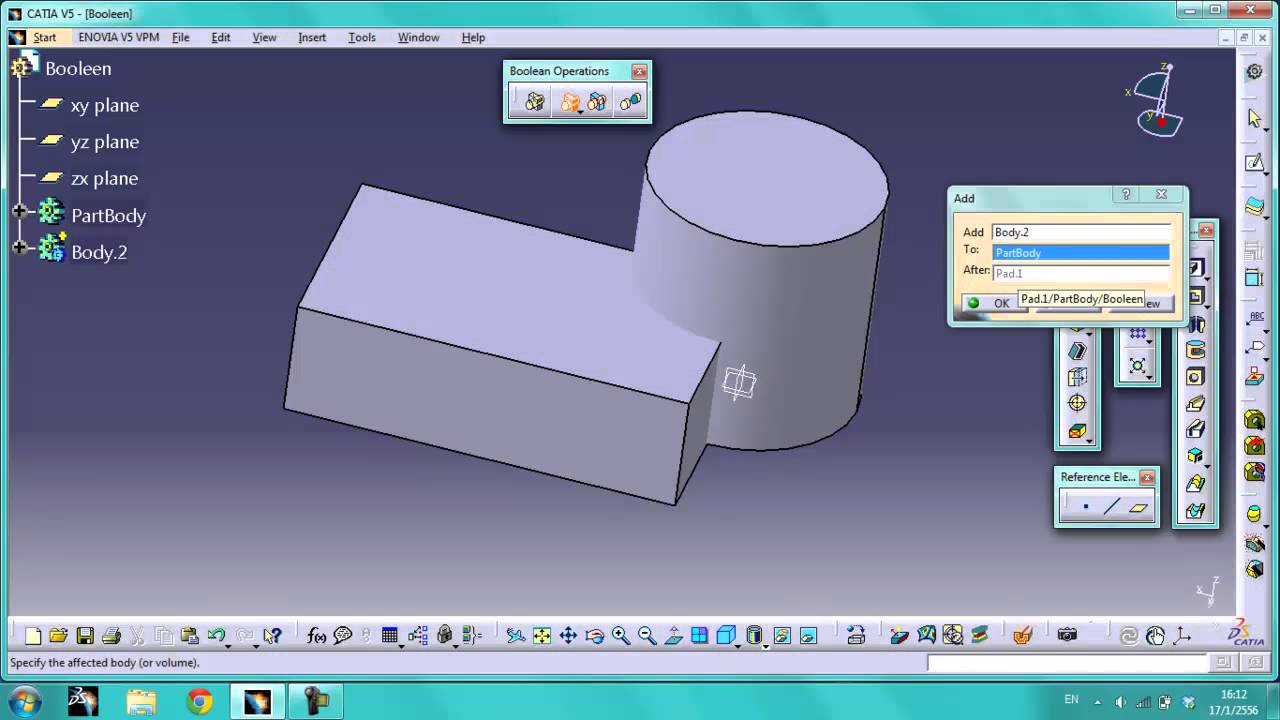The image size is (1280, 720).
Task: Click the Normal View icon
Action: 673,635
